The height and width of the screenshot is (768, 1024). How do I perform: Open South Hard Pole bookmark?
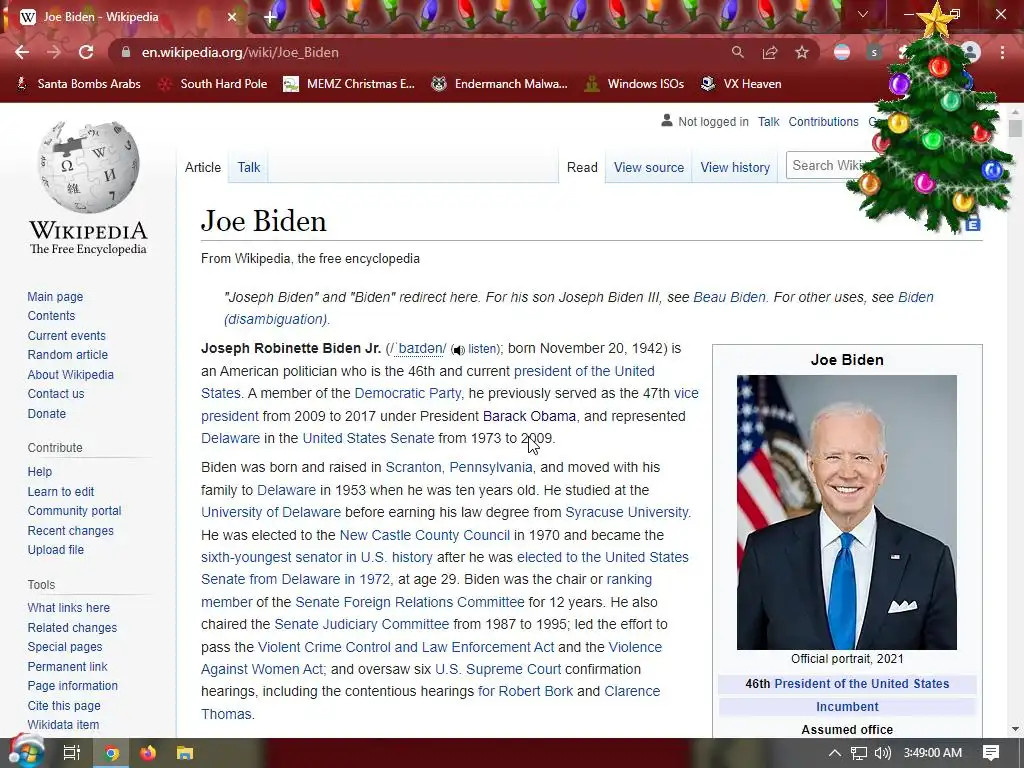coord(214,84)
